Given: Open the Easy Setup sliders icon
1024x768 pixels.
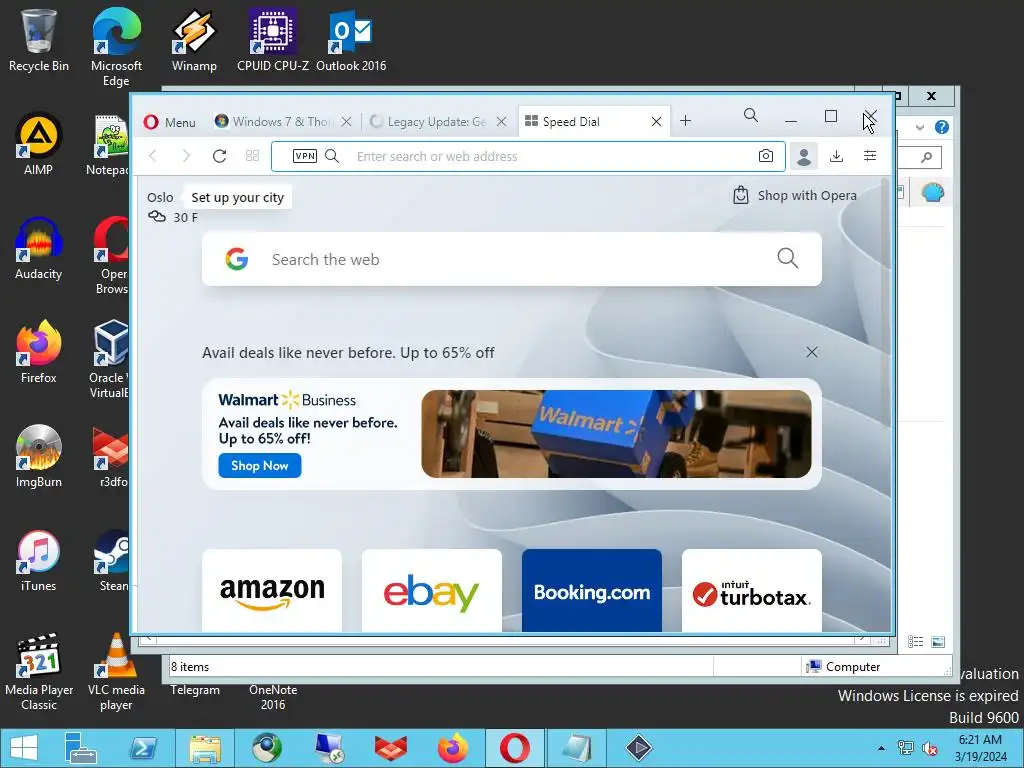Looking at the screenshot, I should 870,155.
